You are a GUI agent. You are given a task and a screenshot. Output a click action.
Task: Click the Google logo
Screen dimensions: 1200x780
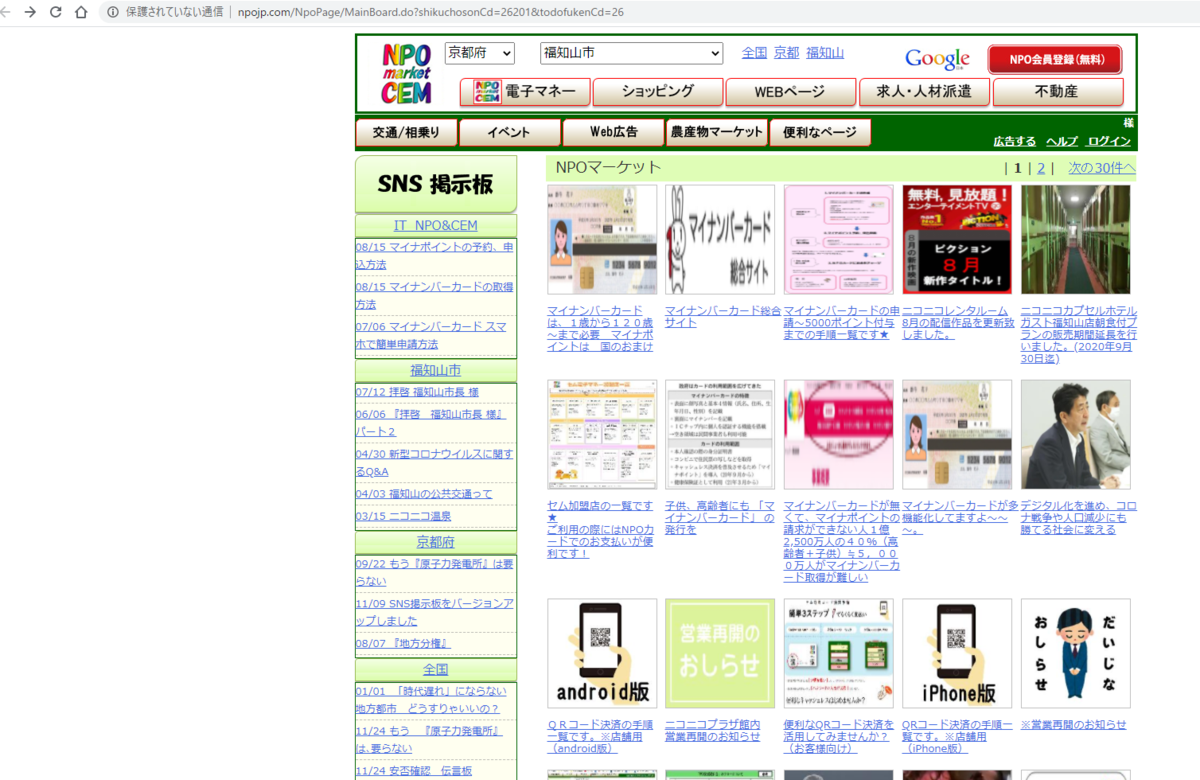point(937,59)
